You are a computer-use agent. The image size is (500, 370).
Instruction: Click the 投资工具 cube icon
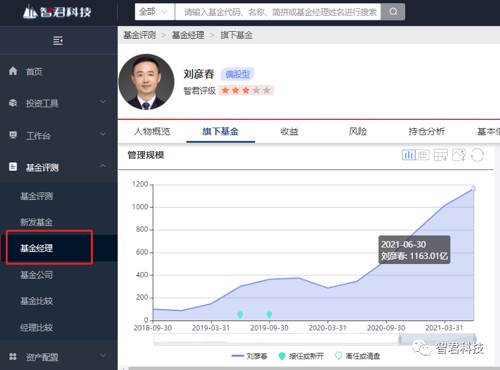point(13,103)
